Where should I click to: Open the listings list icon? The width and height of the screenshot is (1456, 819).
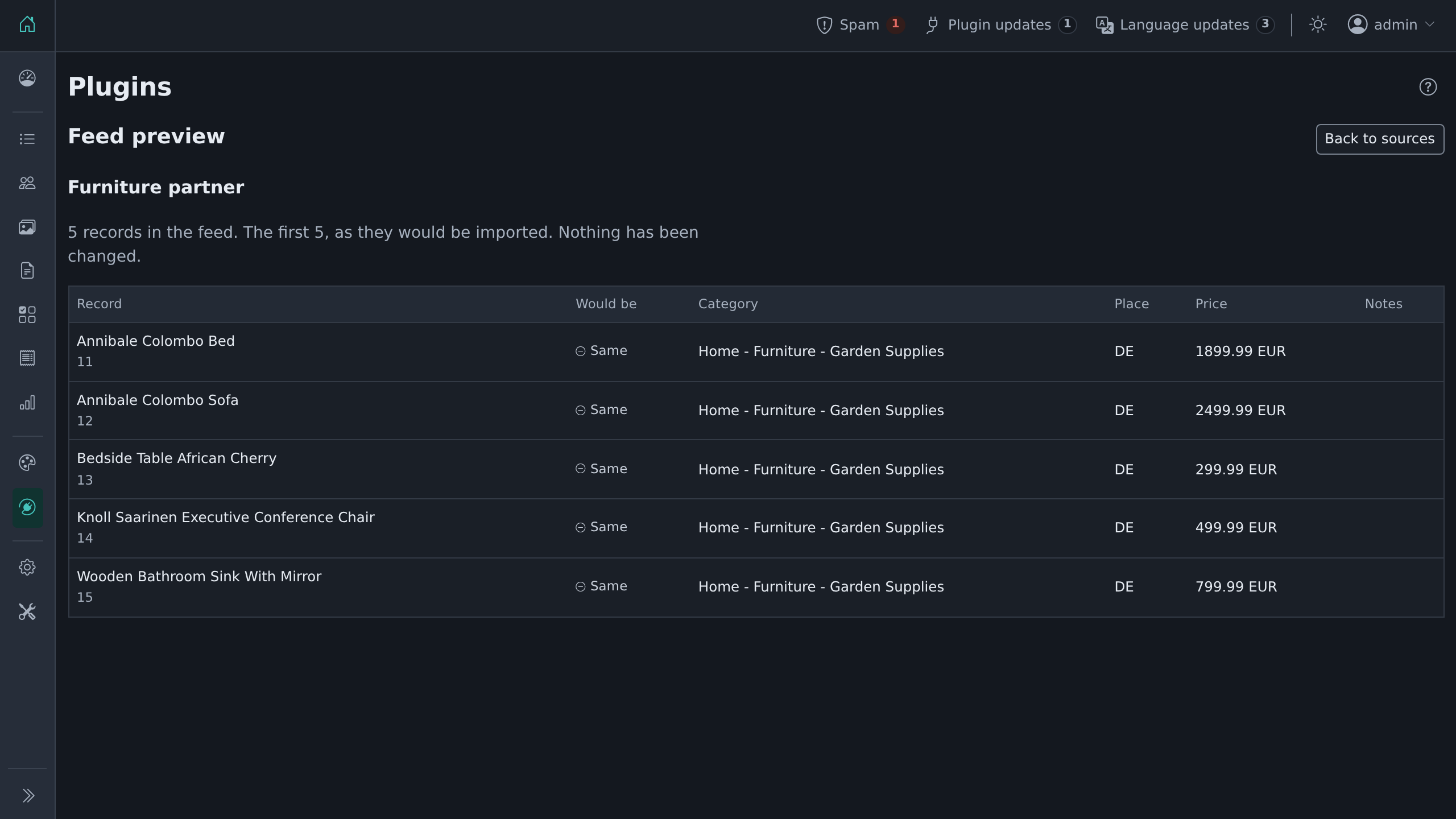click(27, 139)
